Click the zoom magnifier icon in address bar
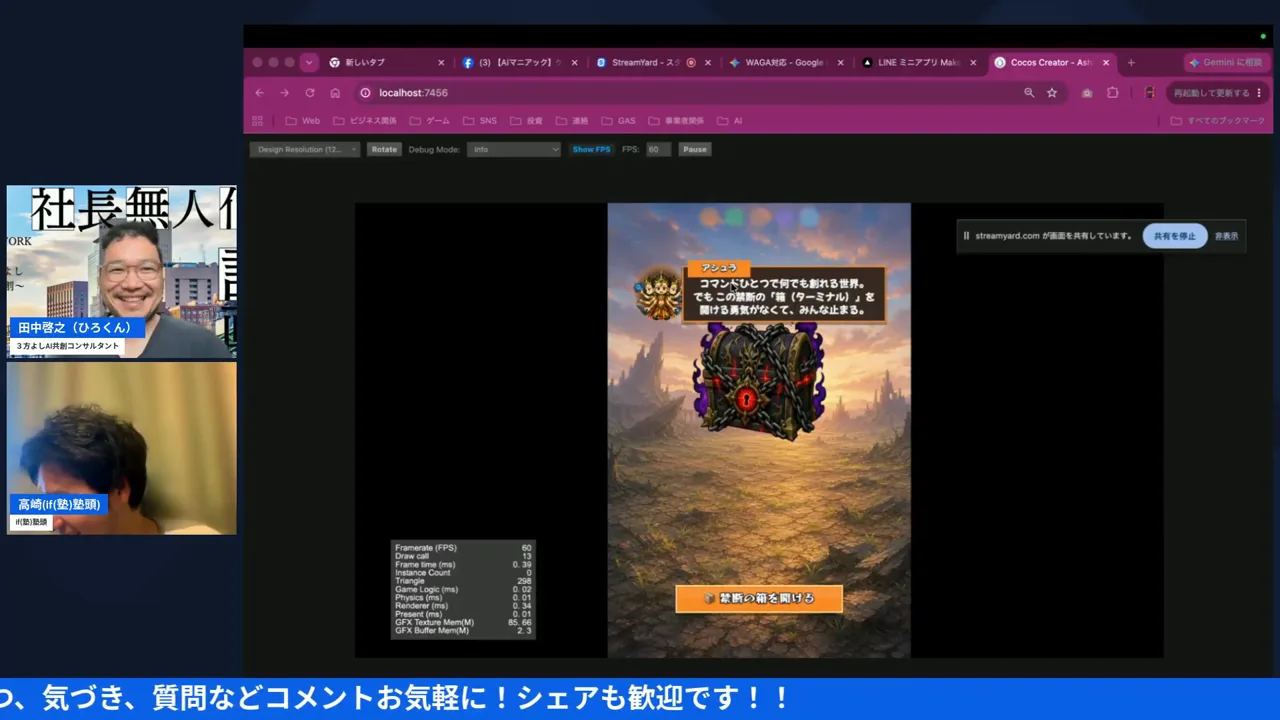Image resolution: width=1280 pixels, height=720 pixels. click(1029, 93)
